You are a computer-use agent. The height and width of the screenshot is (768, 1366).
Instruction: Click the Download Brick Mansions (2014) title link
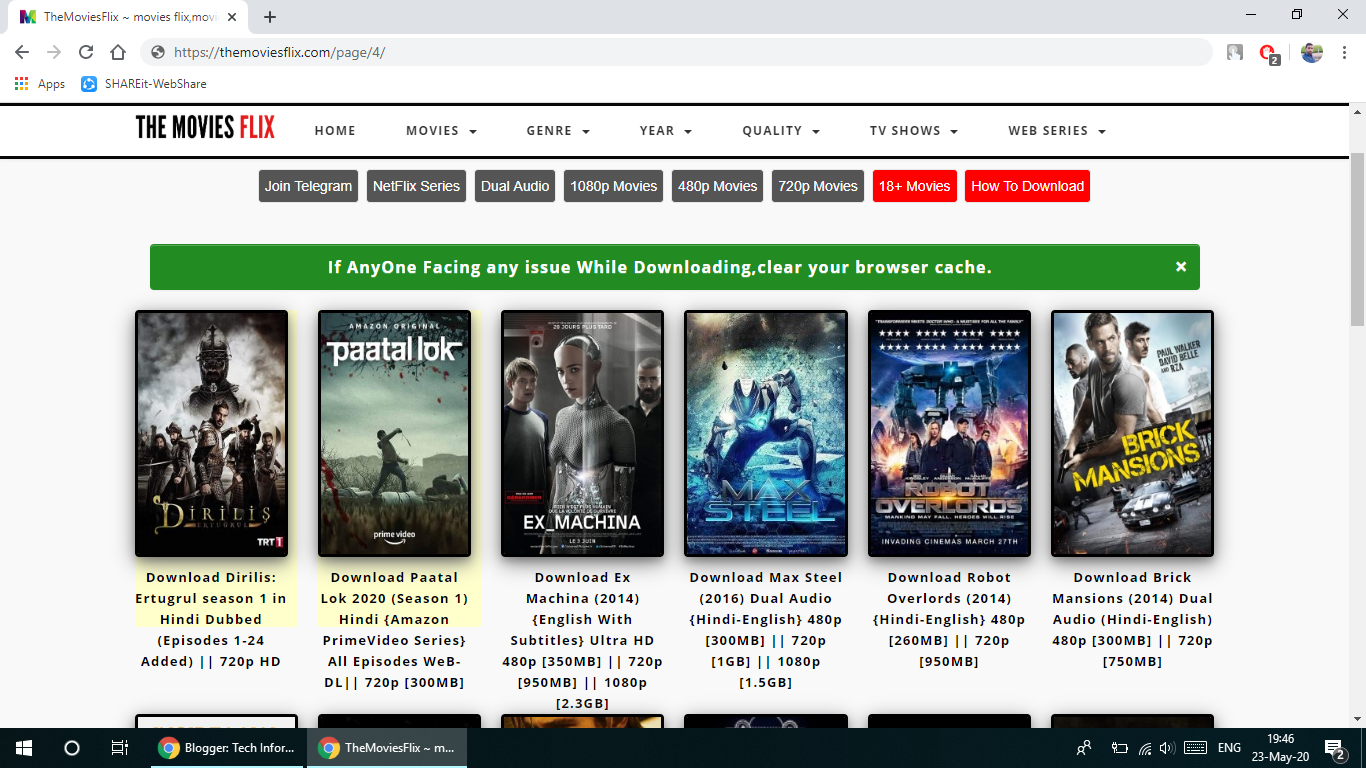pyautogui.click(x=1132, y=619)
